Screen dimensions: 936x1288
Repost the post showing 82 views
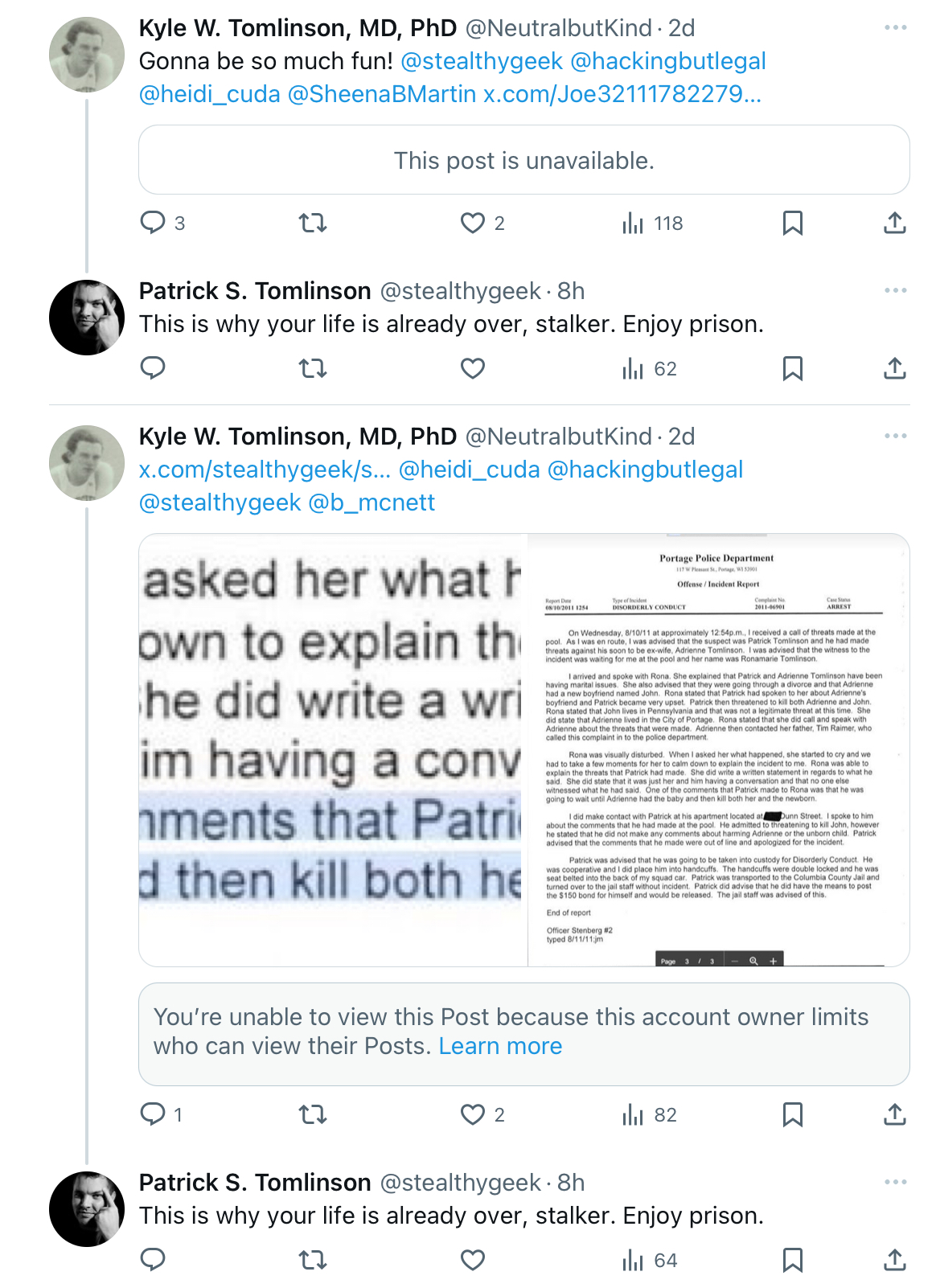tap(313, 1114)
